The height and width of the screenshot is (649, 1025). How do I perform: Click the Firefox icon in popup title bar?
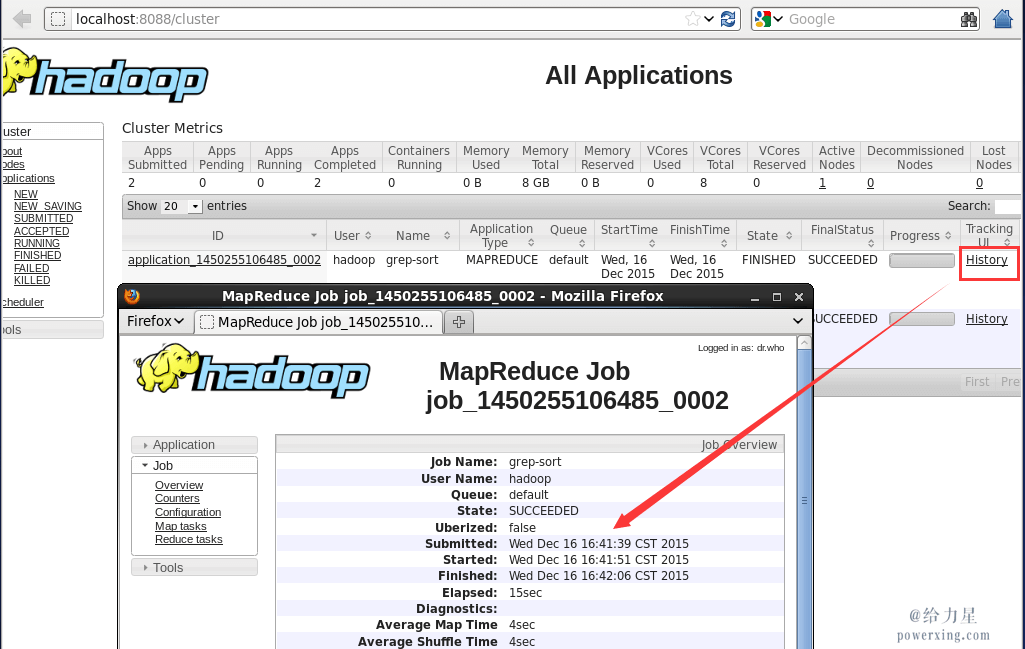(x=132, y=296)
